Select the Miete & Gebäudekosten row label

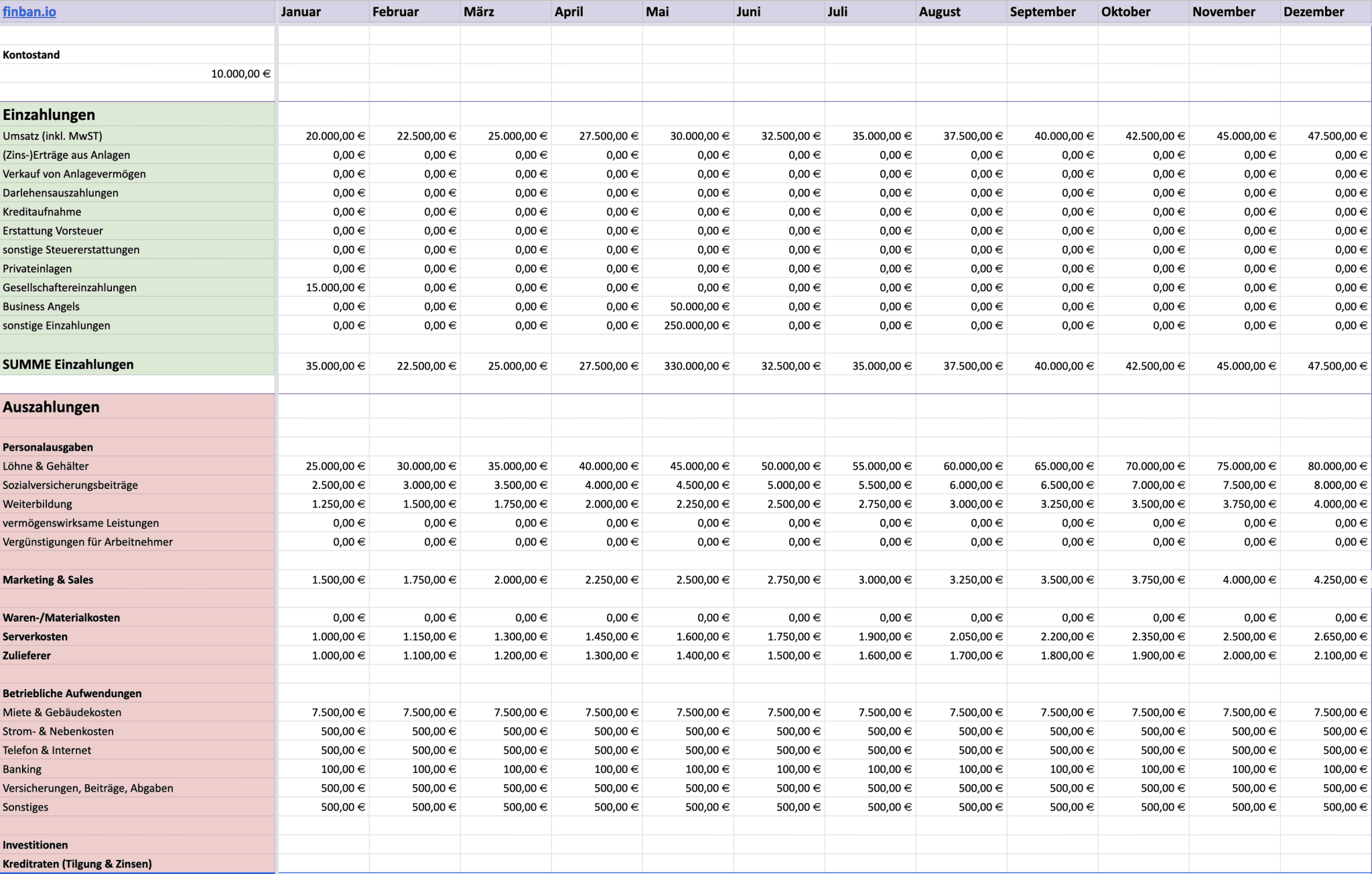tap(62, 713)
